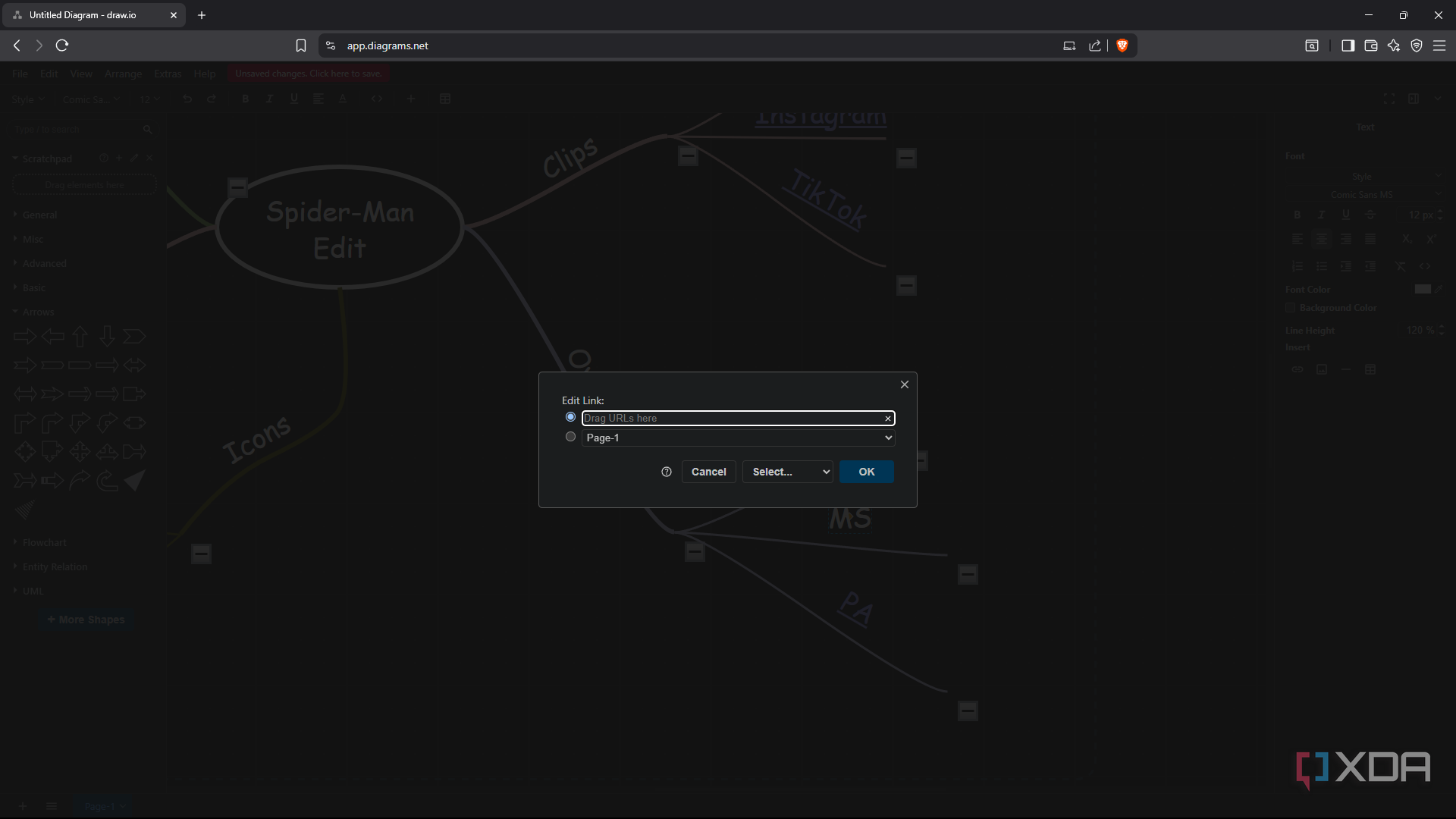1456x819 pixels.
Task: Confirm the link with OK
Action: pos(866,472)
